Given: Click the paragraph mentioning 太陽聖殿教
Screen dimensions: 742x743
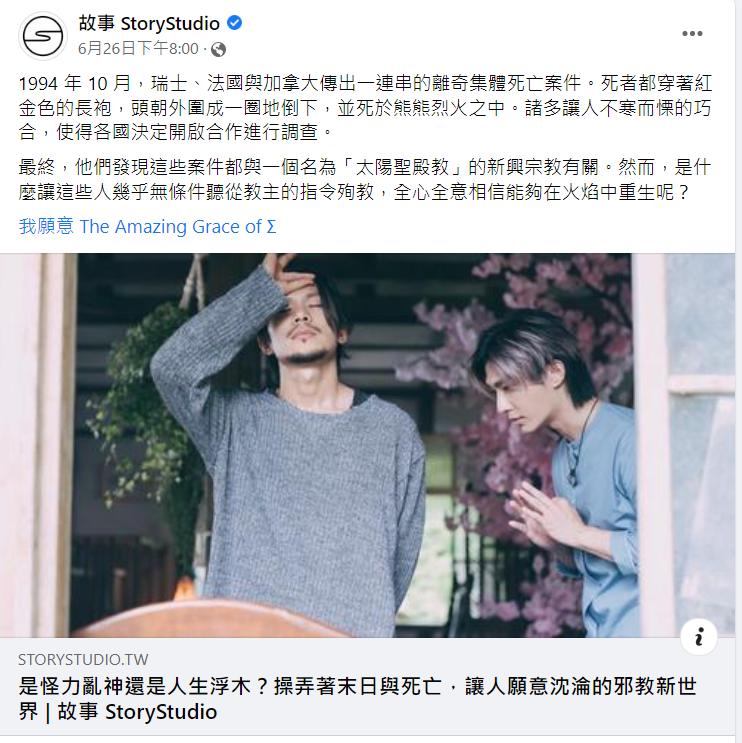Looking at the screenshot, I should [365, 180].
